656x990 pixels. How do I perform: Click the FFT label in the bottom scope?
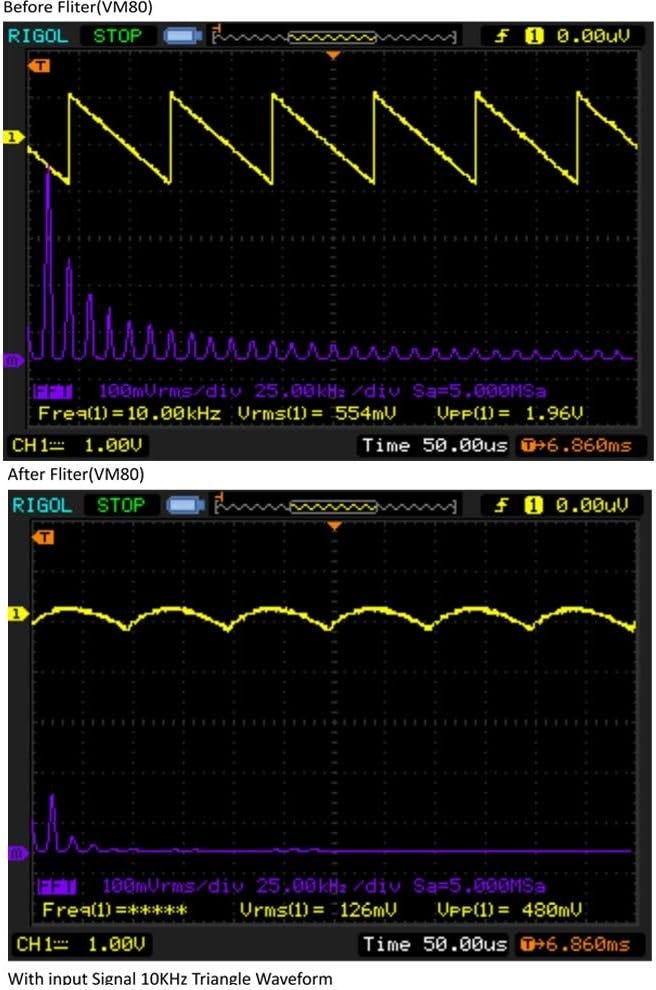coord(56,886)
